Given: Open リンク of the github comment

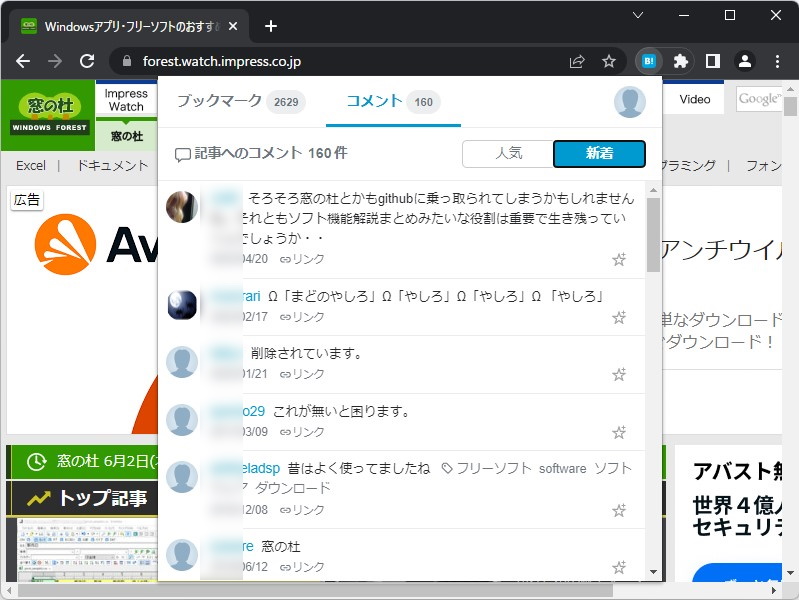Looking at the screenshot, I should click(302, 259).
